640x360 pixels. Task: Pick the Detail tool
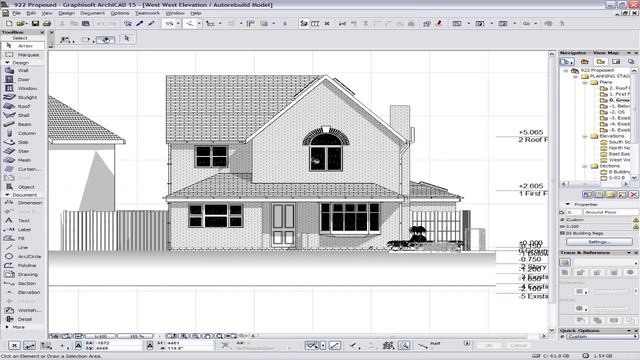tap(22, 319)
